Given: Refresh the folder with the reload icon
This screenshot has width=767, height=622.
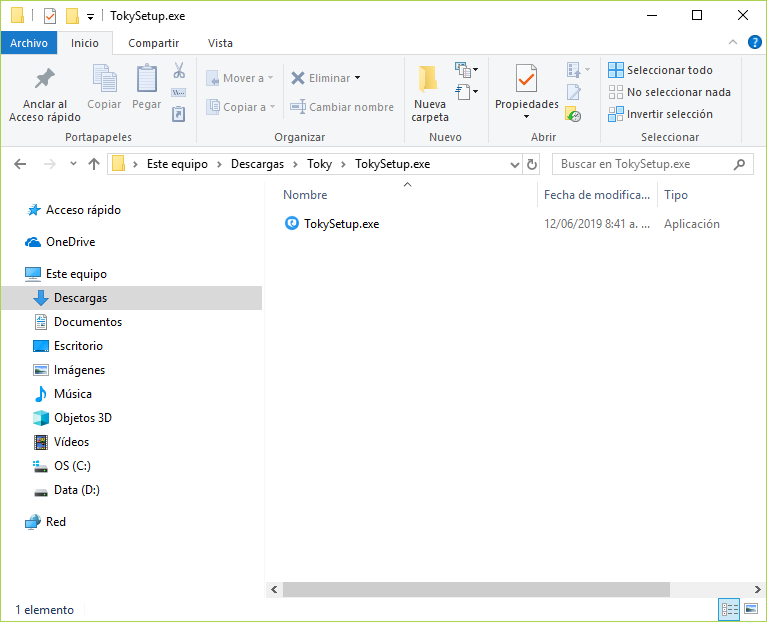Looking at the screenshot, I should tap(531, 164).
